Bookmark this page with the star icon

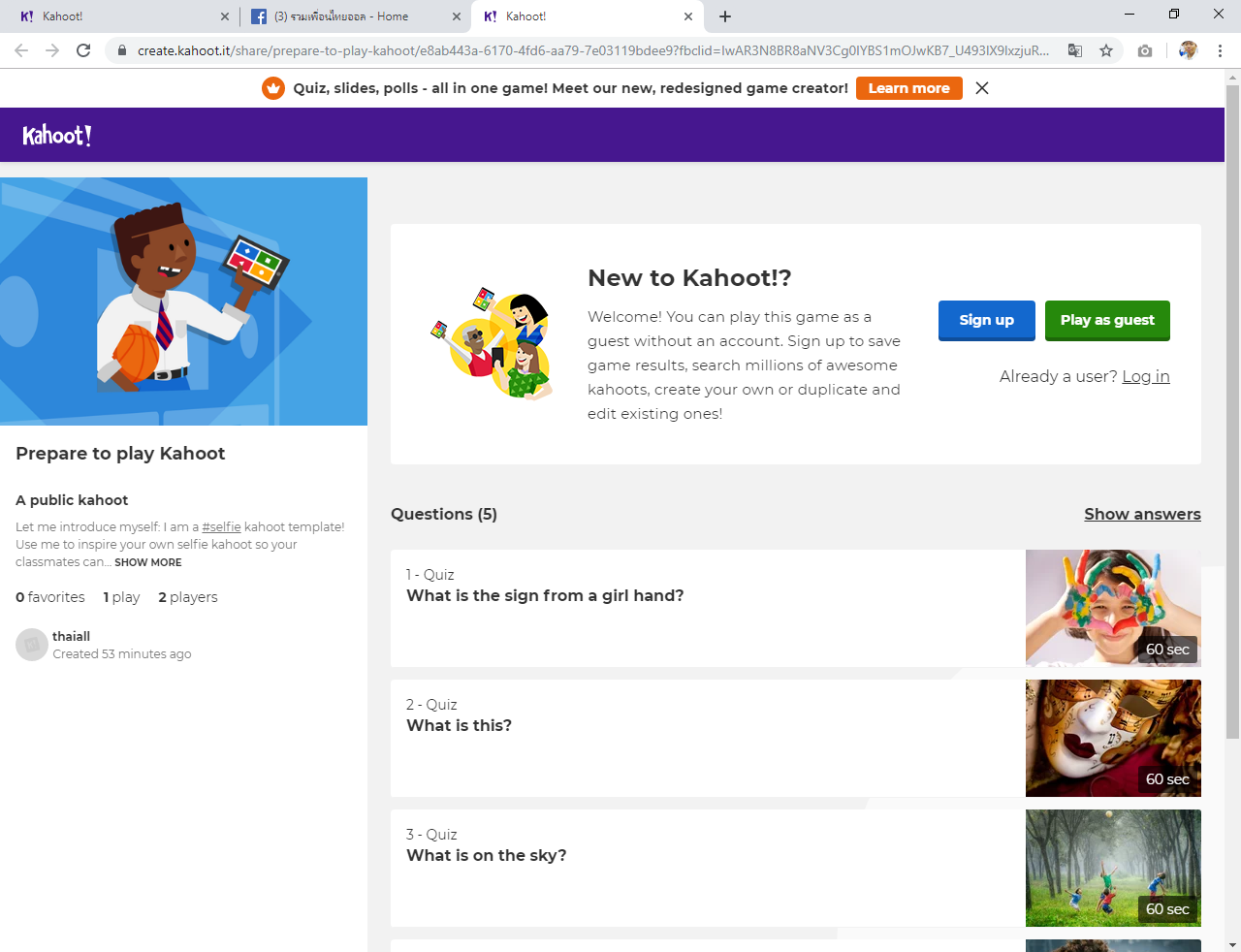pos(1106,50)
